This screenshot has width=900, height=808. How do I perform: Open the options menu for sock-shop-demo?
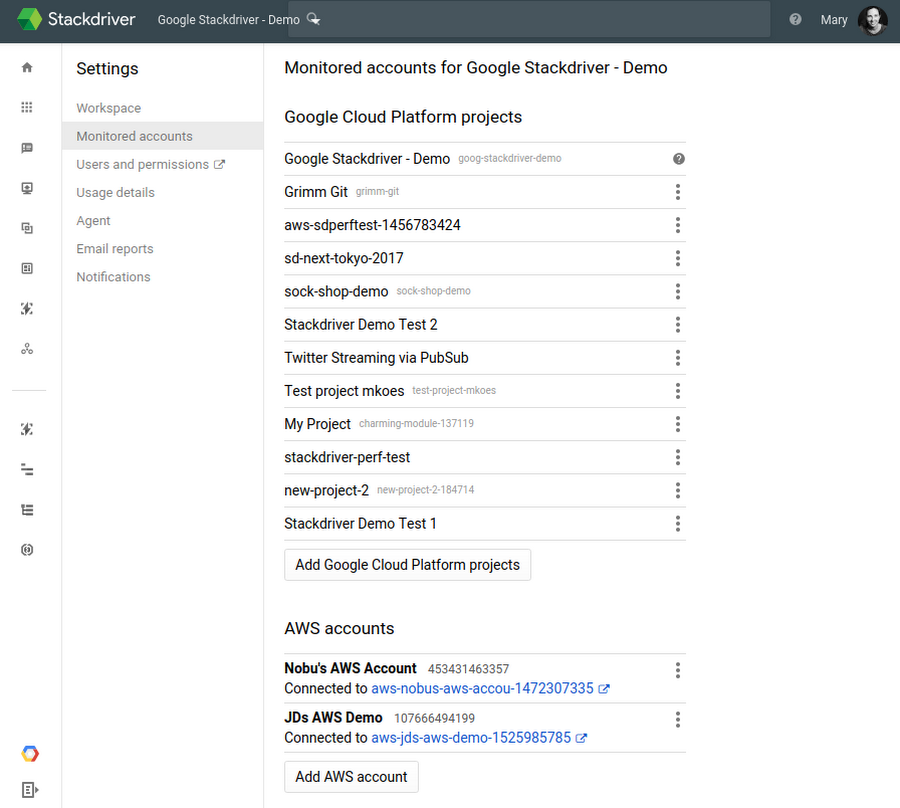point(678,292)
